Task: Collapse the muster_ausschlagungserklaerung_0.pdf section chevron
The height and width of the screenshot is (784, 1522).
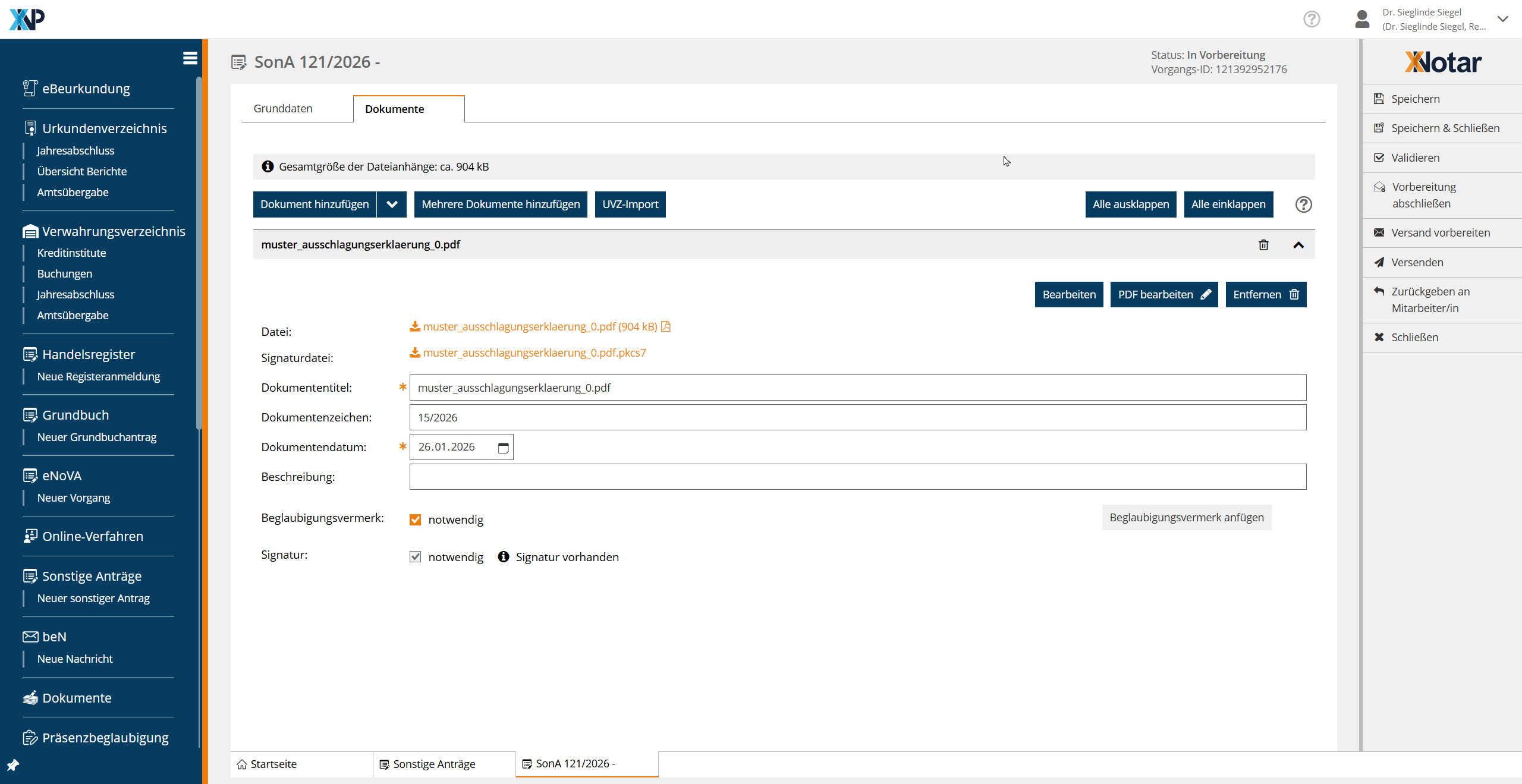Action: [1298, 245]
